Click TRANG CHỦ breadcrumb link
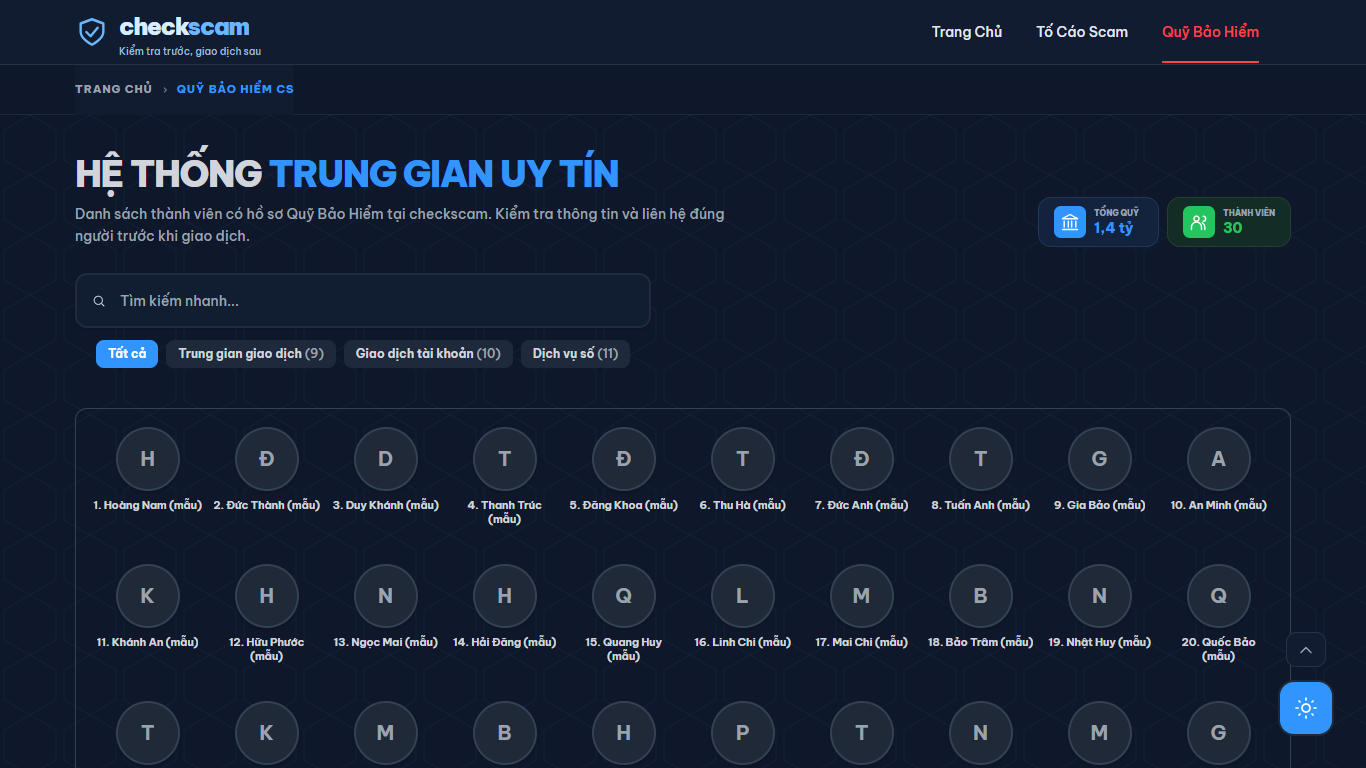This screenshot has width=1366, height=768. coord(114,89)
